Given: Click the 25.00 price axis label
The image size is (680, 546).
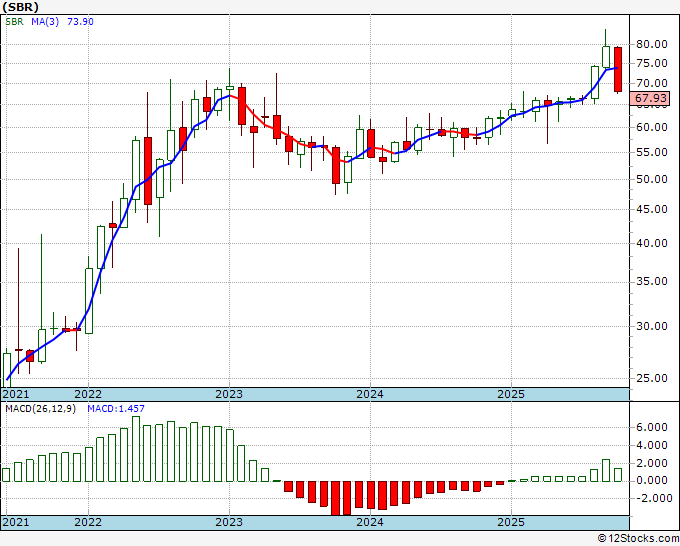Looking at the screenshot, I should tap(651, 378).
